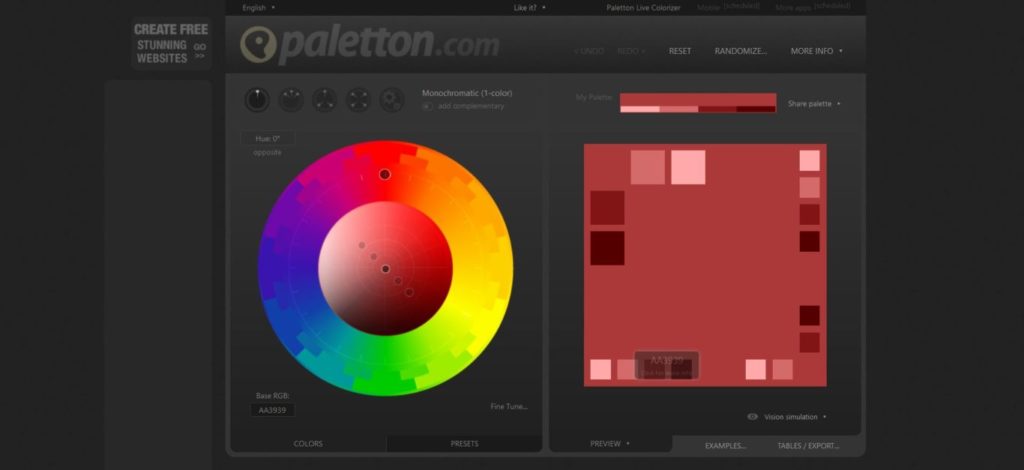The height and width of the screenshot is (470, 1024).
Task: Click the hue handle dot on color wheel
Action: click(385, 174)
